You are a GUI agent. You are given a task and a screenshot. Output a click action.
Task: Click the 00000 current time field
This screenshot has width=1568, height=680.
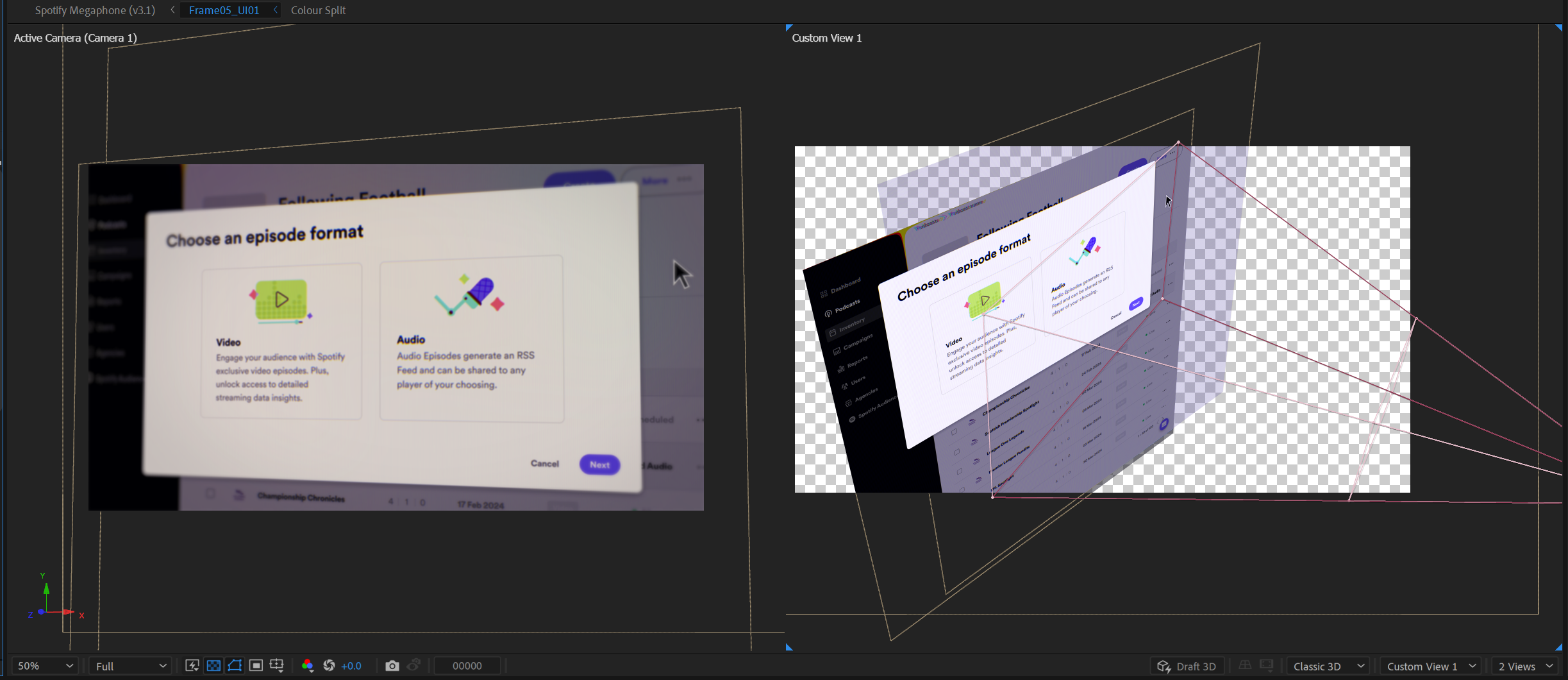467,666
